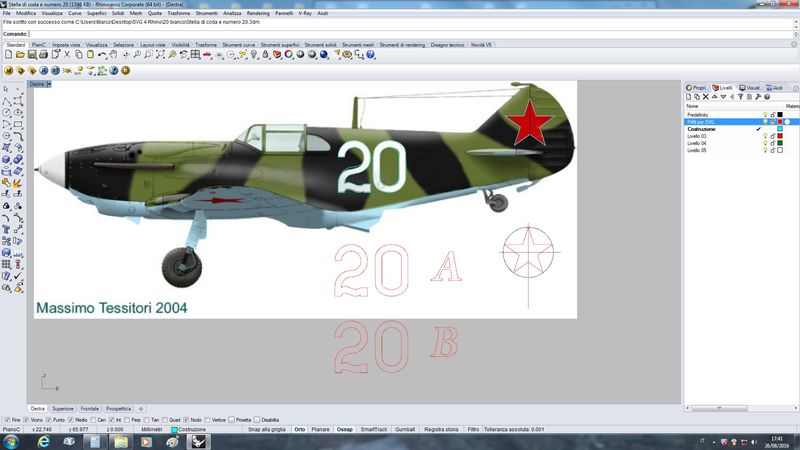Switch to the Strumenti curve toolbar tab
The height and width of the screenshot is (450, 800).
click(239, 45)
